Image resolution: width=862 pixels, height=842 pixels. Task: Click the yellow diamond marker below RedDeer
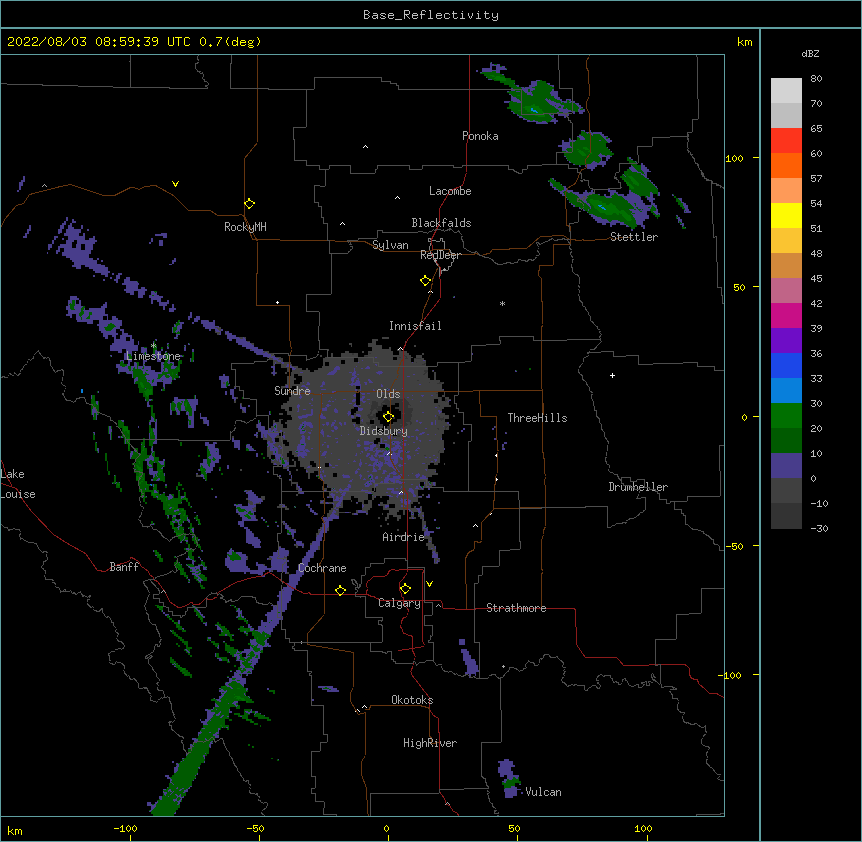425,281
